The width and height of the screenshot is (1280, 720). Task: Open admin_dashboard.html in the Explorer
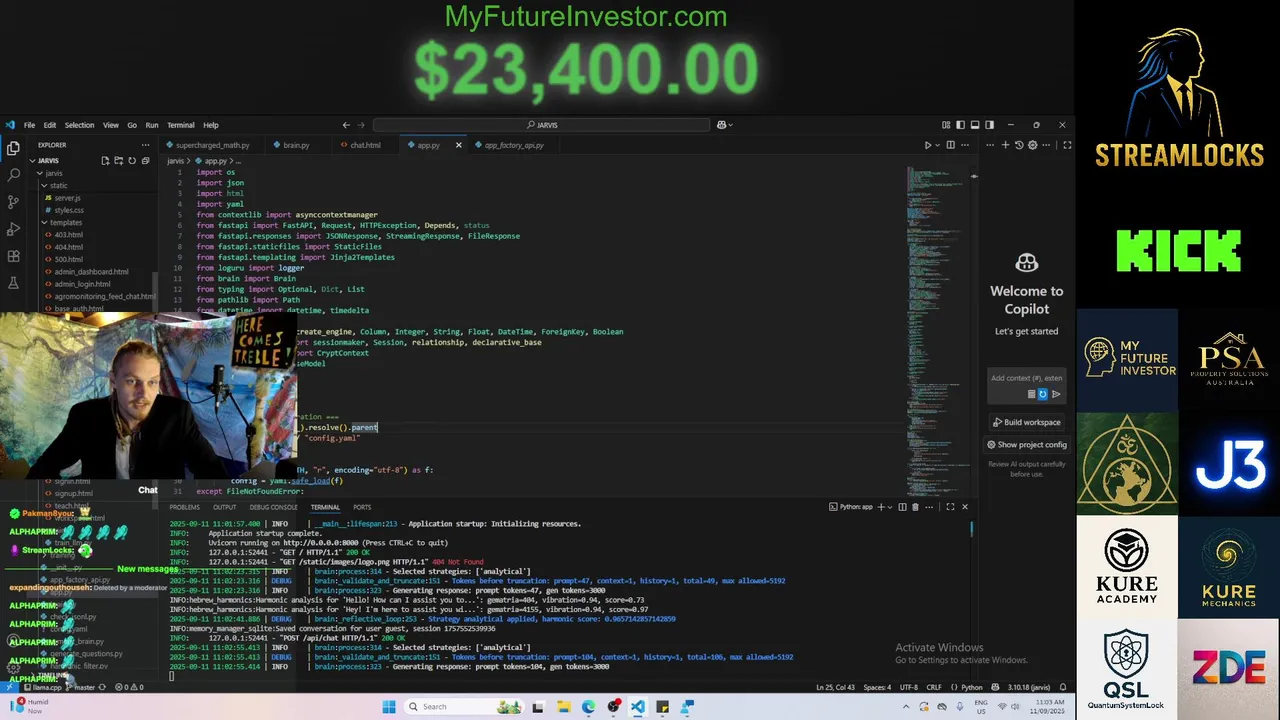click(x=90, y=271)
